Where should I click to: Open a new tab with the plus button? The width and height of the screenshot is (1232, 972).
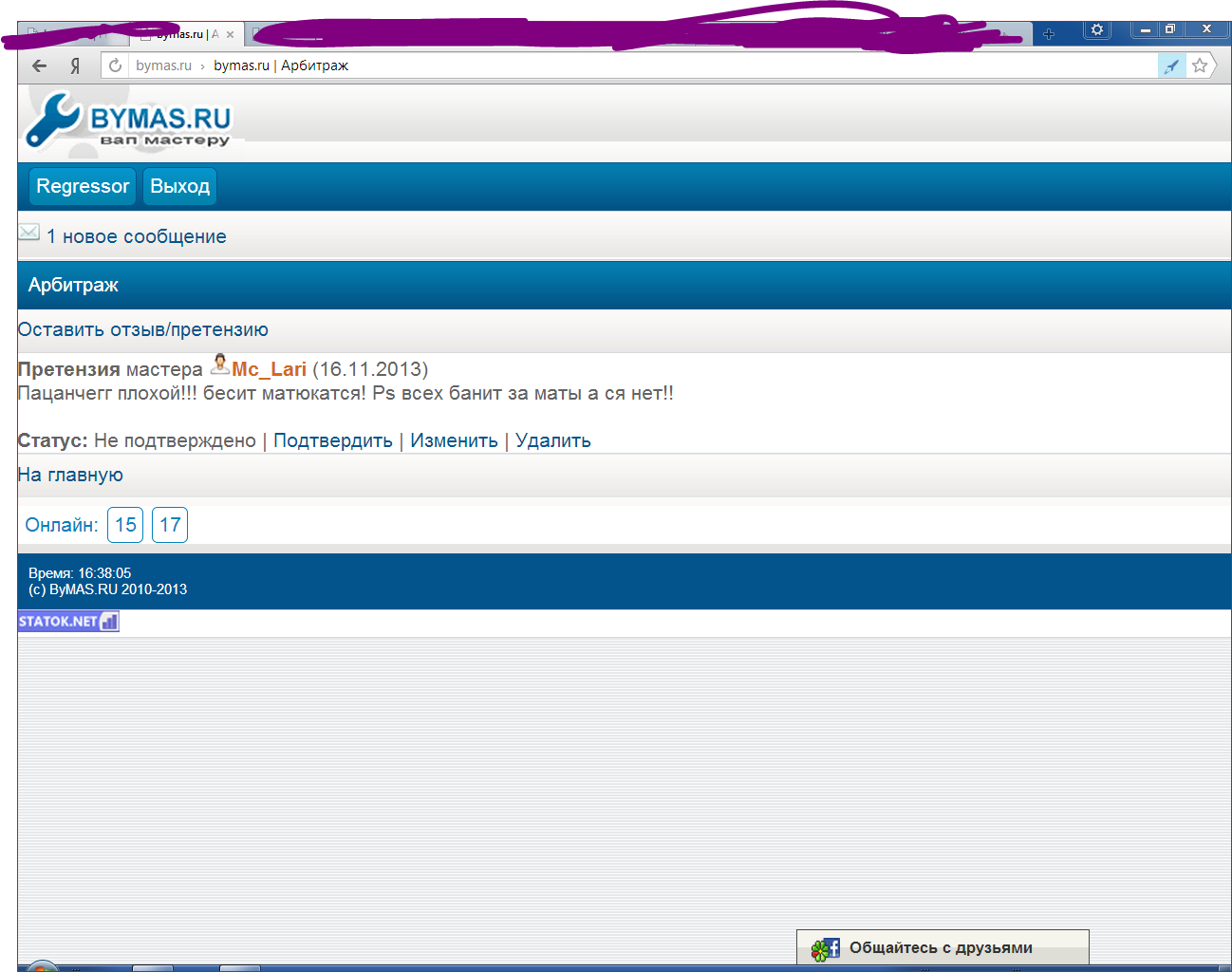[1049, 34]
